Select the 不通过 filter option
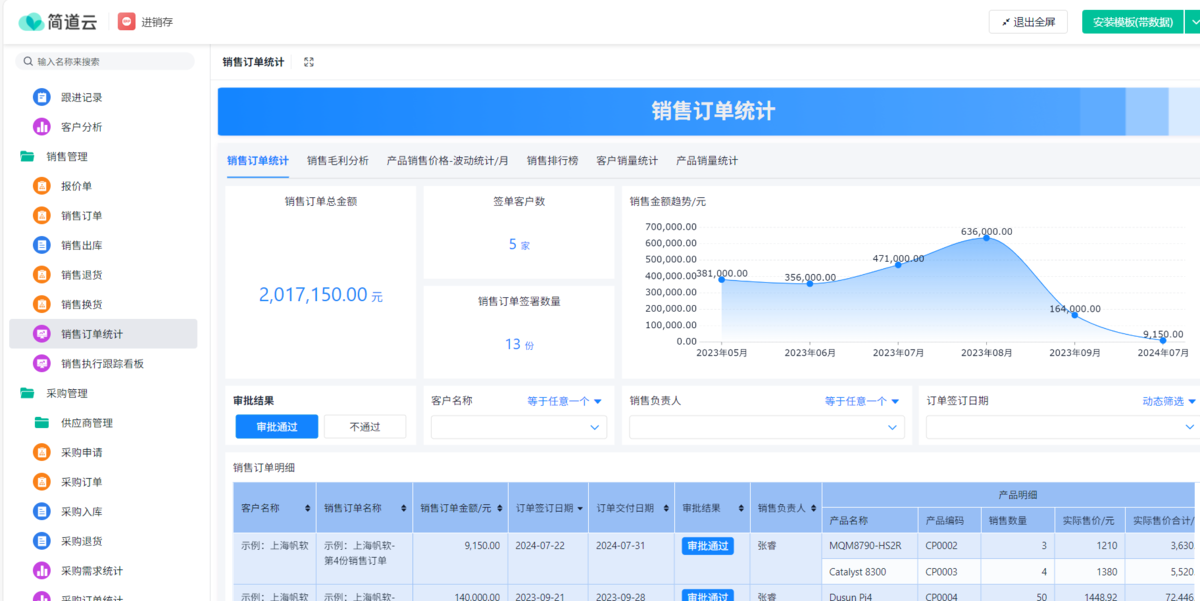The width and height of the screenshot is (1200, 601). click(x=365, y=427)
